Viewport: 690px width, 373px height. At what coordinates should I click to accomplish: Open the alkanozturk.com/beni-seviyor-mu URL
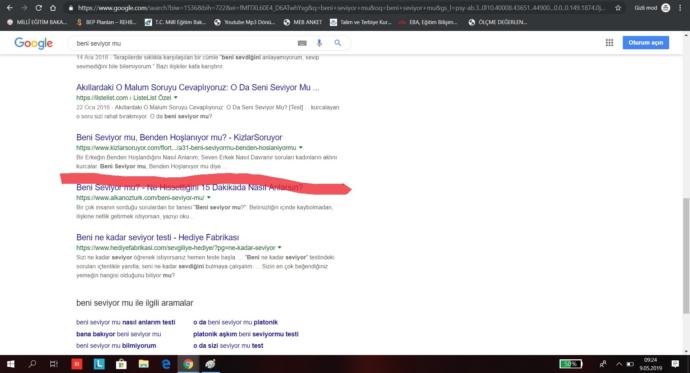coord(140,197)
